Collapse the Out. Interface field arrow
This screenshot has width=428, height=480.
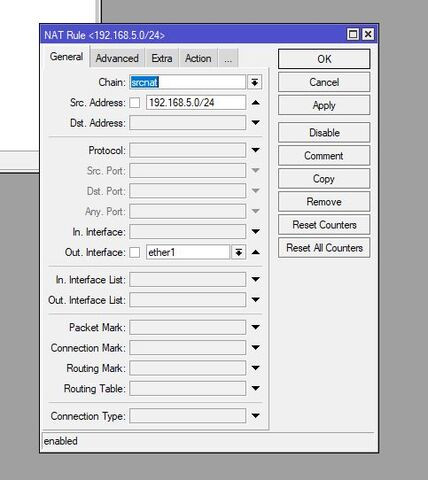(x=256, y=252)
